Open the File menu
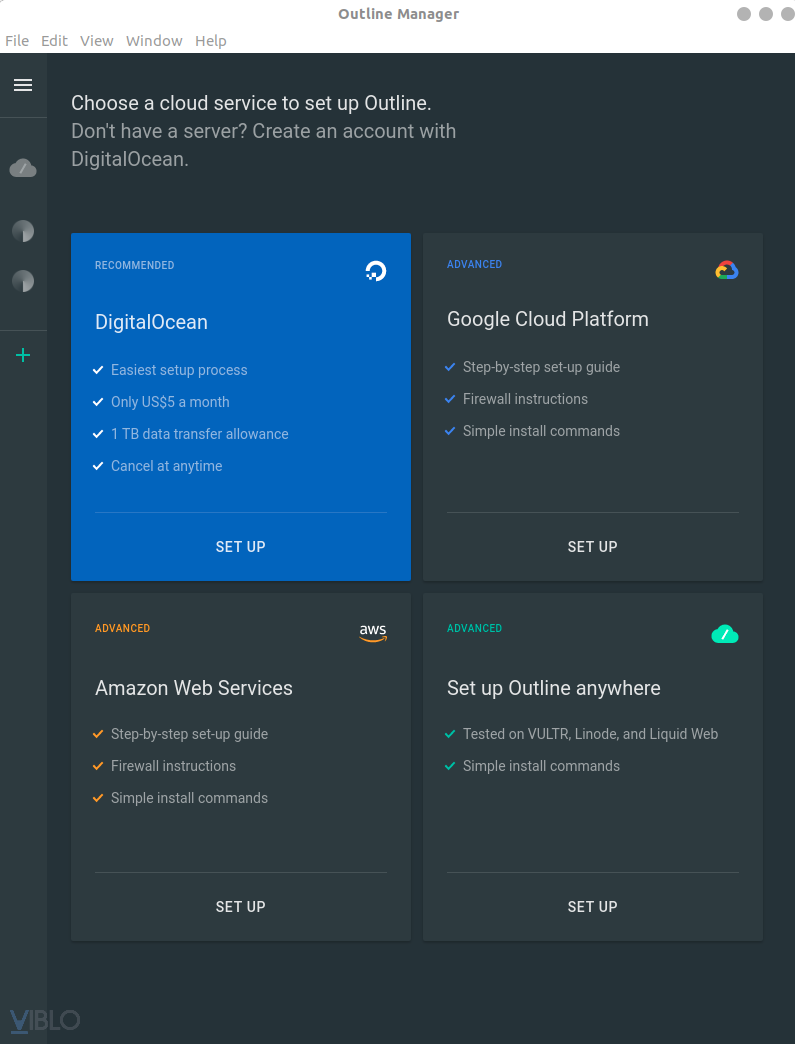795x1044 pixels. pos(17,41)
